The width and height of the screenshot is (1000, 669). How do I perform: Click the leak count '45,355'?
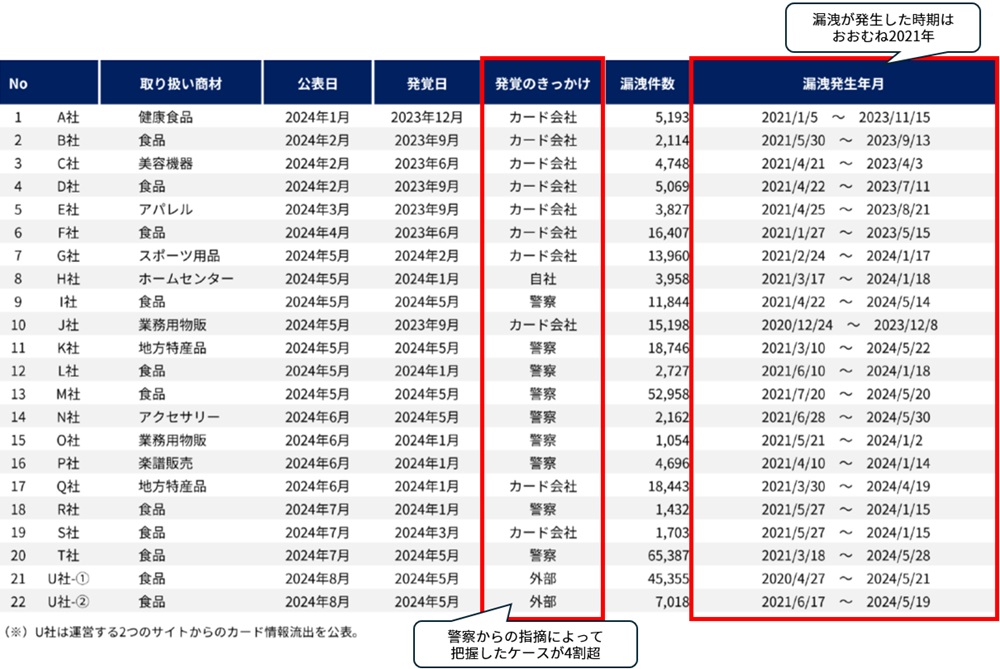pos(668,578)
